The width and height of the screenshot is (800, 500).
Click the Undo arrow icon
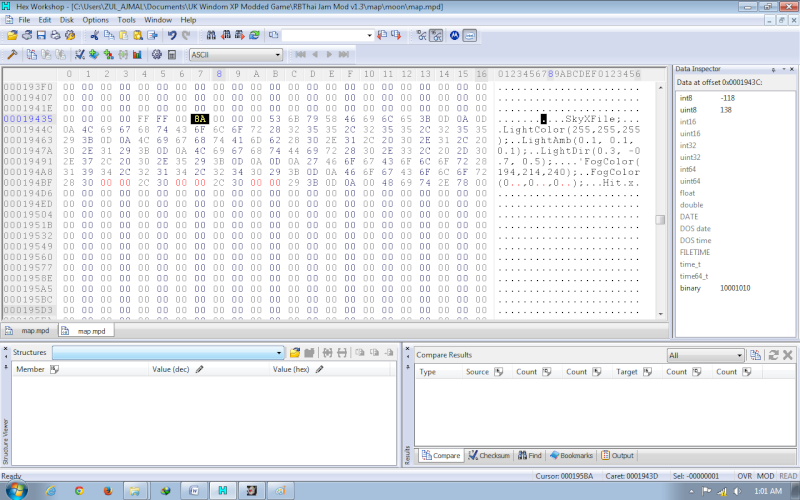coord(172,35)
